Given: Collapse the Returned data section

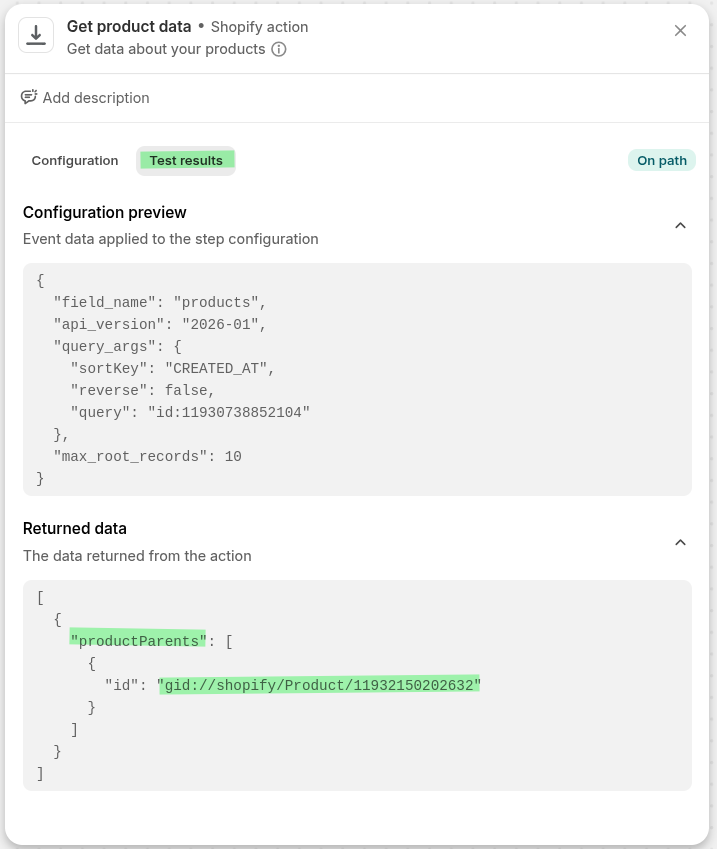Looking at the screenshot, I should point(680,542).
